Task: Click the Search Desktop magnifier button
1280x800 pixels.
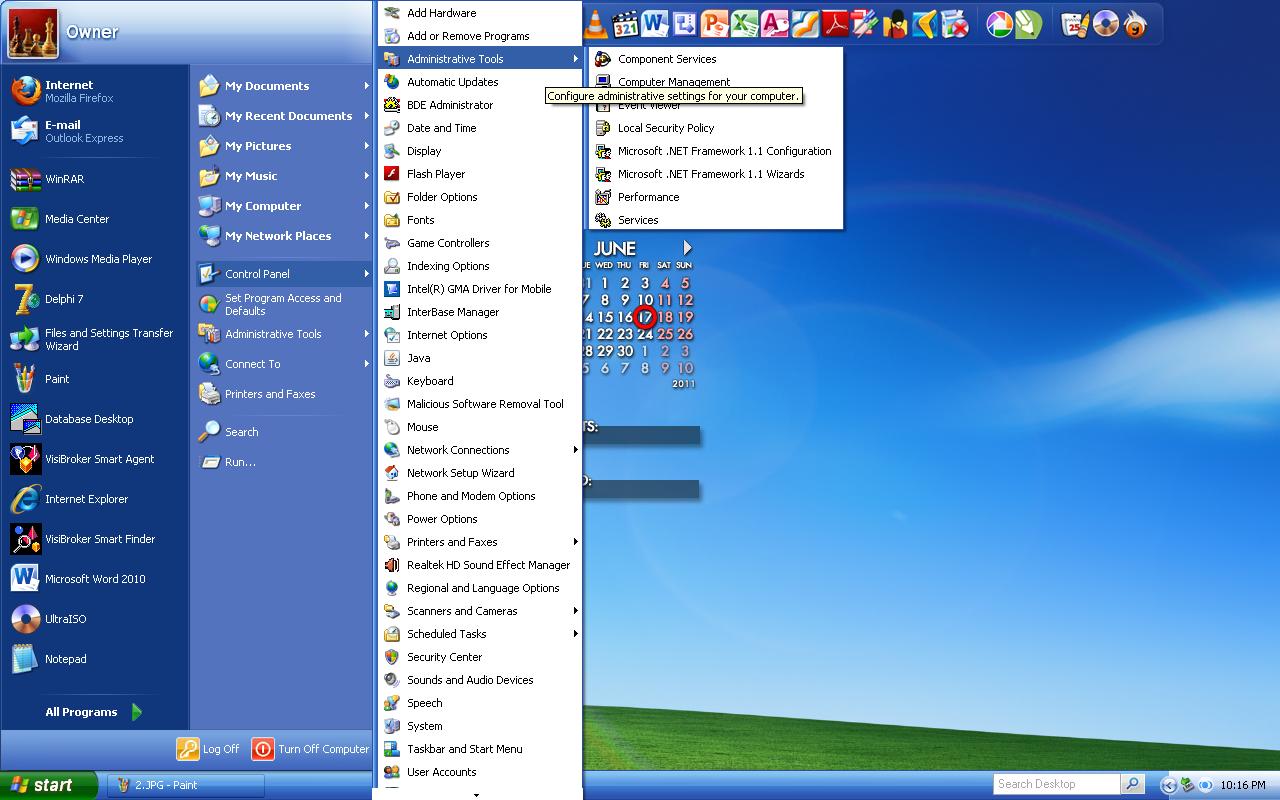Action: 1132,784
